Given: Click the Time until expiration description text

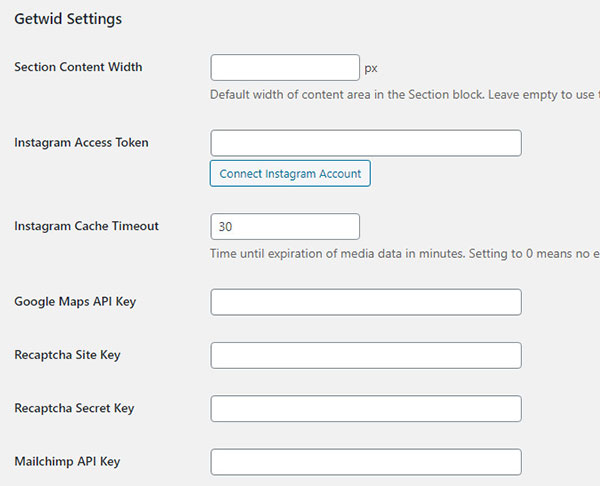Looking at the screenshot, I should click(400, 254).
